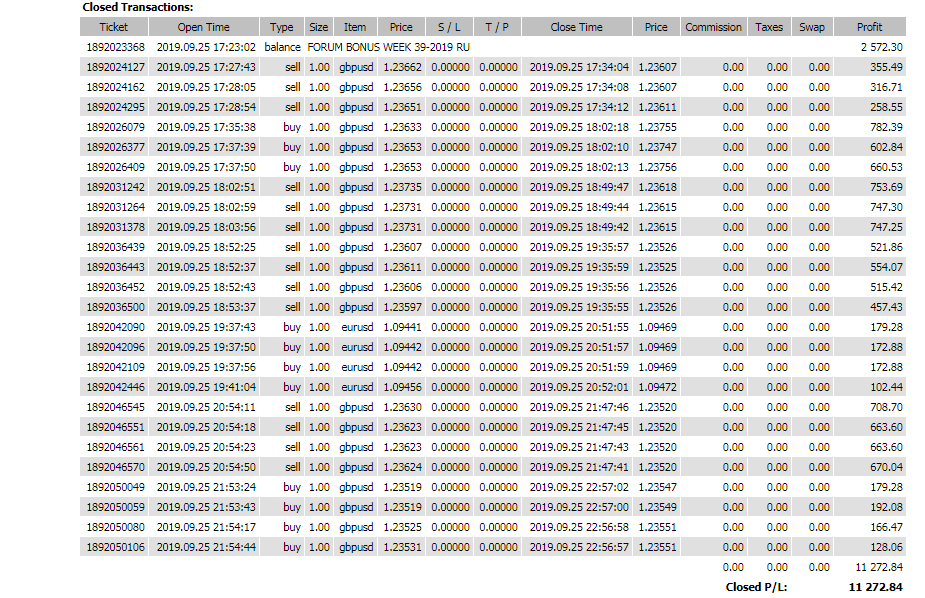
Task: Select the last ticket 1892050106
Action: [x=115, y=547]
